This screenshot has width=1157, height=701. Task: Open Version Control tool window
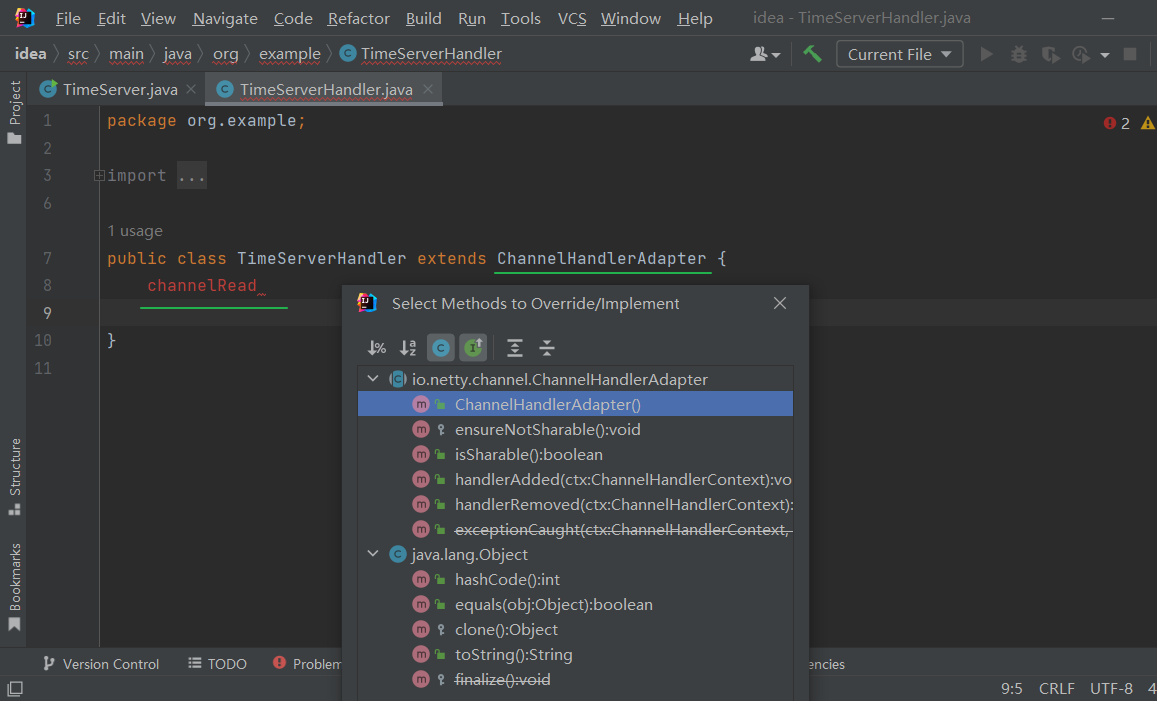101,663
